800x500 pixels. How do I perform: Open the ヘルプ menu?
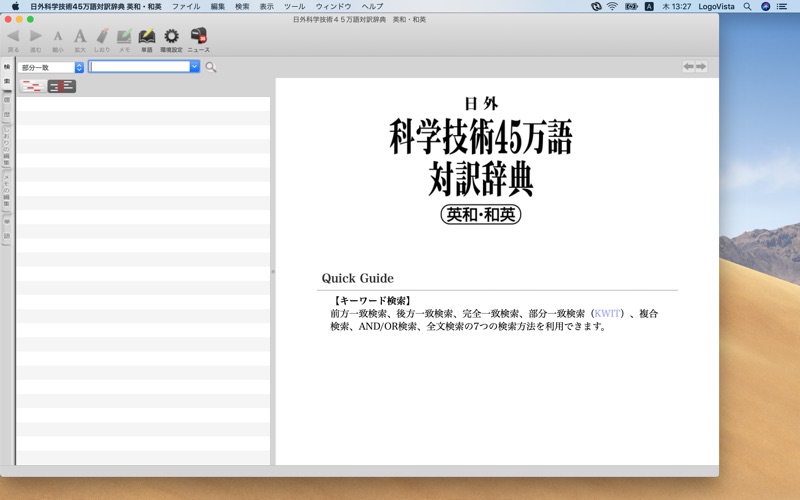coord(372,6)
